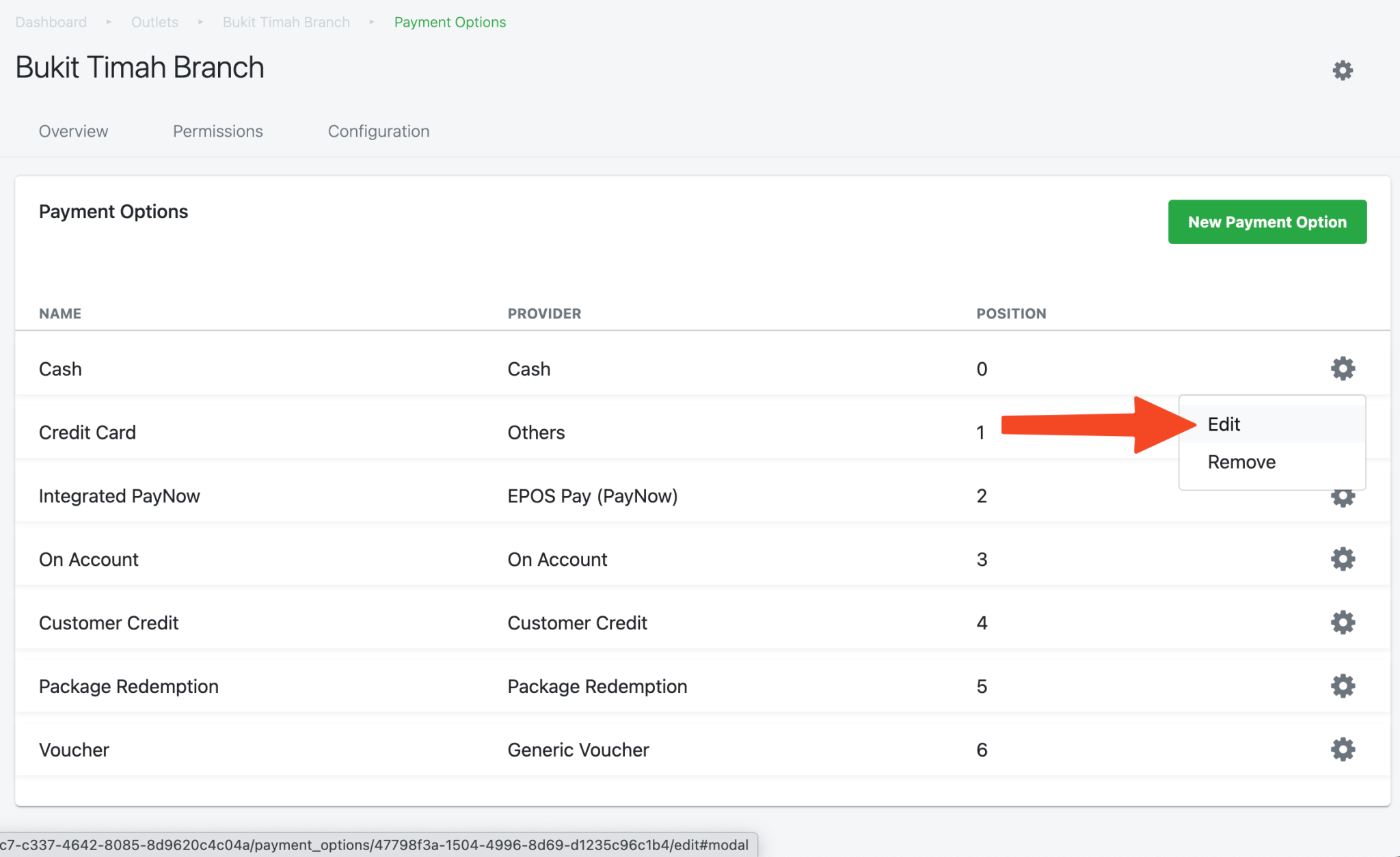Click Bukit Timah Branch breadcrumb link
The image size is (1400, 857).
[286, 22]
